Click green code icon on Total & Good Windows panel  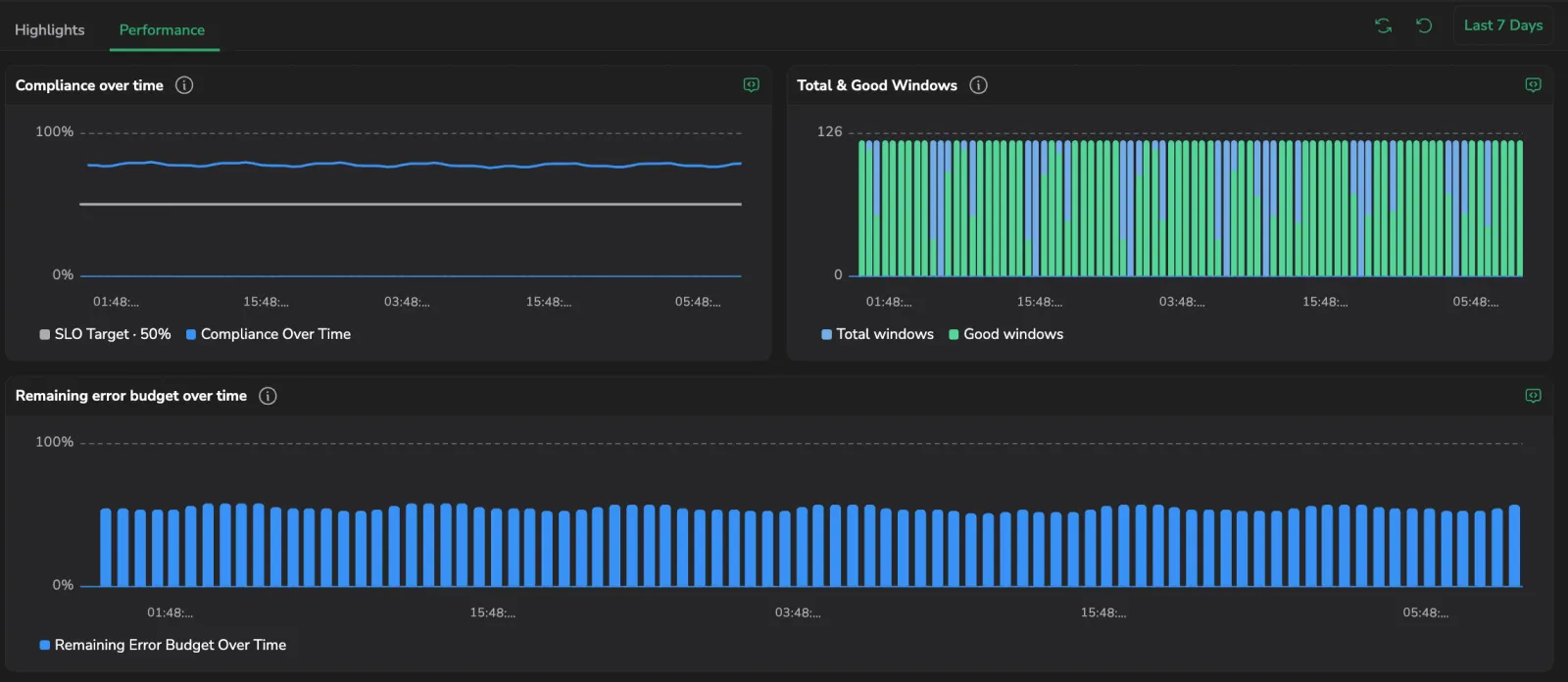tap(1533, 85)
